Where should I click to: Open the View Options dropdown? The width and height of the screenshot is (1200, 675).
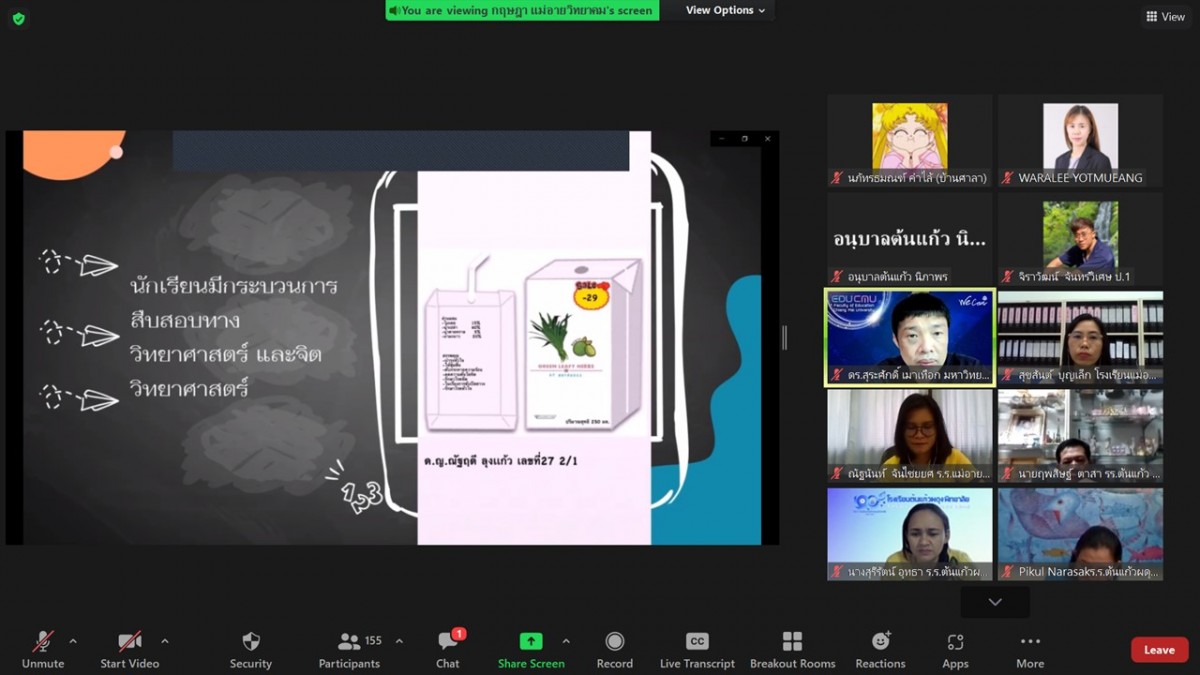tap(726, 10)
